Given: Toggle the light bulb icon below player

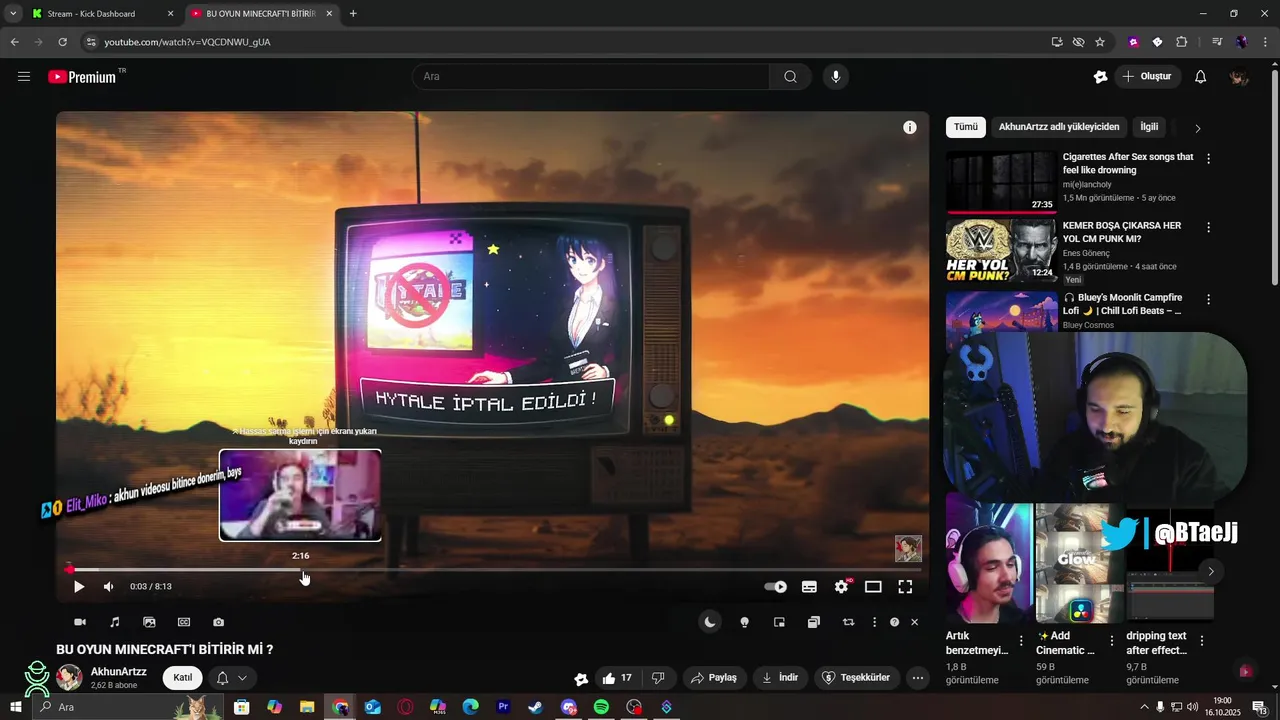Looking at the screenshot, I should tap(744, 622).
